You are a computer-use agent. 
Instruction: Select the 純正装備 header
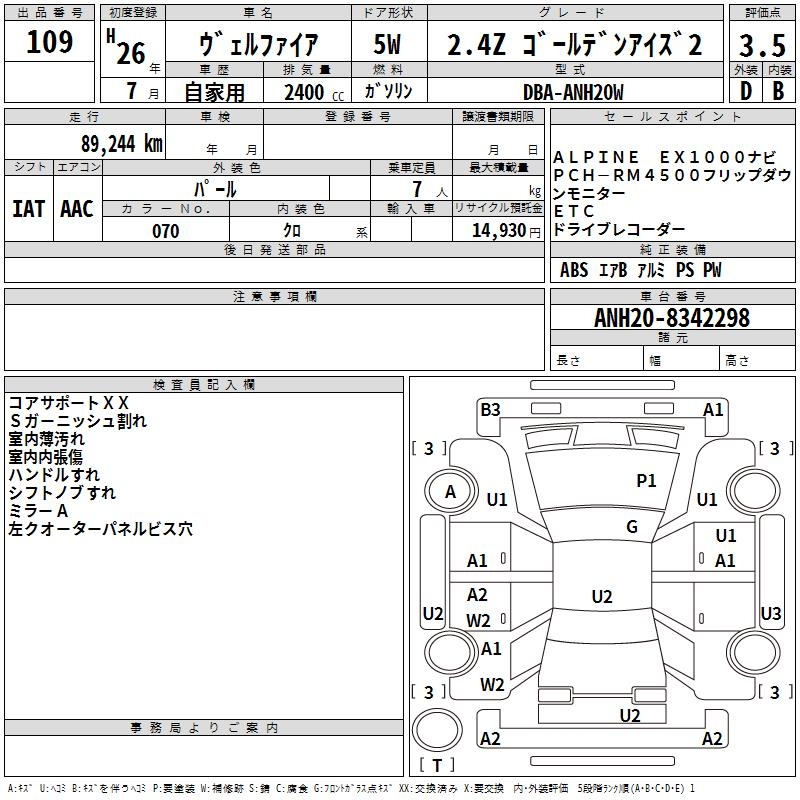(672, 249)
